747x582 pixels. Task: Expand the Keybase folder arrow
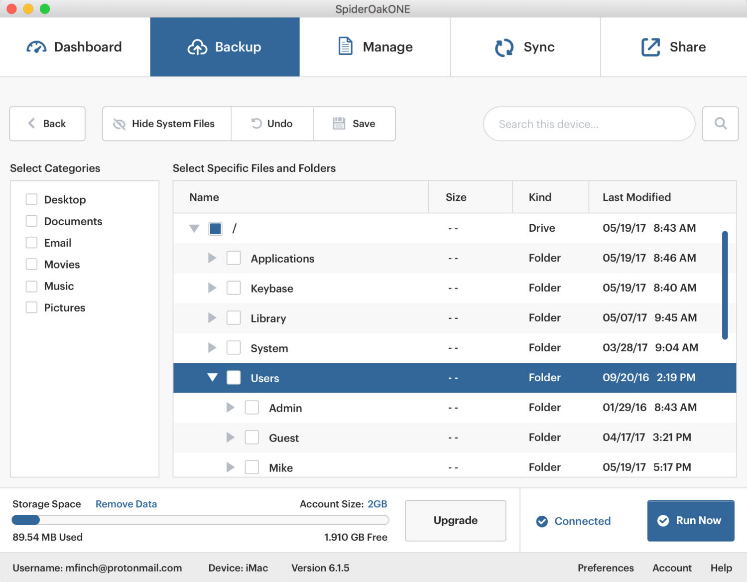pos(212,288)
